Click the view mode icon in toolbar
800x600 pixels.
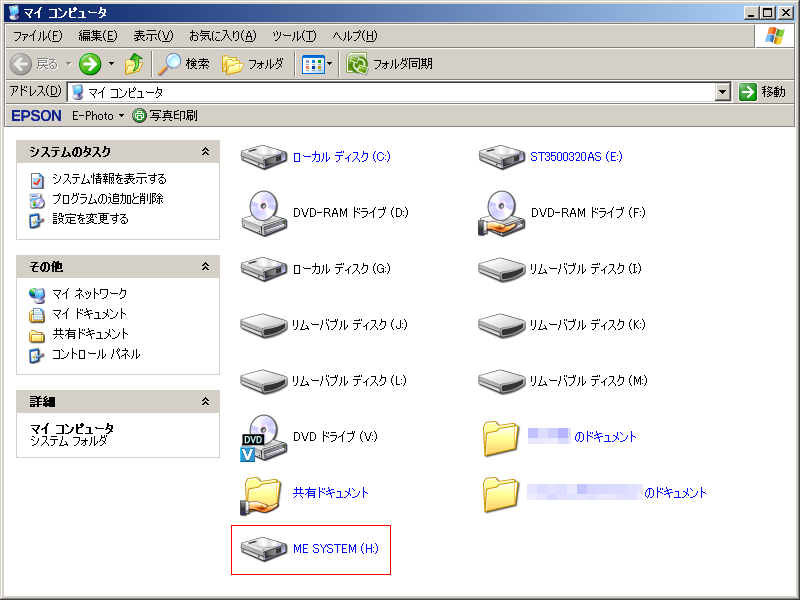(313, 64)
